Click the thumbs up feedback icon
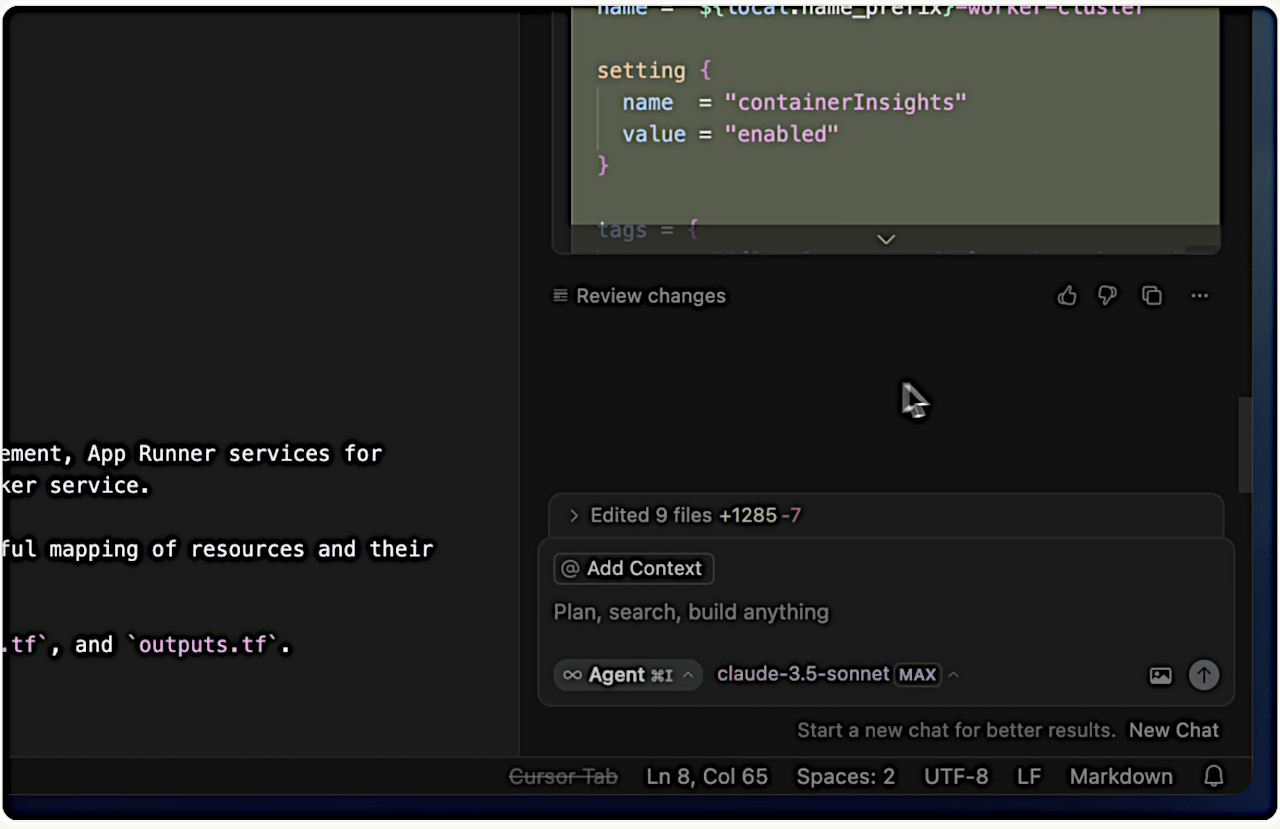The image size is (1280, 829). (x=1067, y=296)
